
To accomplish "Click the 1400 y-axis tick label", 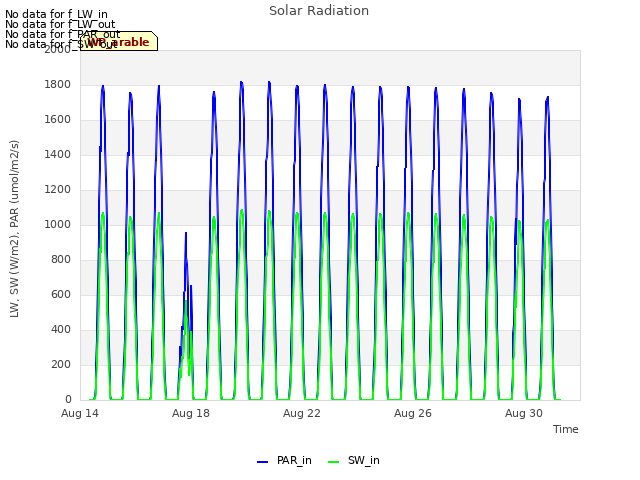I will tap(58, 155).
